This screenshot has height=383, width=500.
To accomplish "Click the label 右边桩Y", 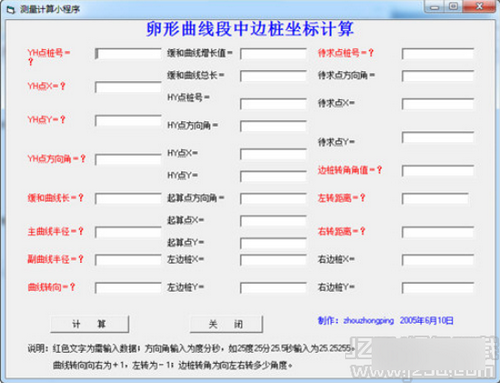I will pyautogui.click(x=336, y=287).
